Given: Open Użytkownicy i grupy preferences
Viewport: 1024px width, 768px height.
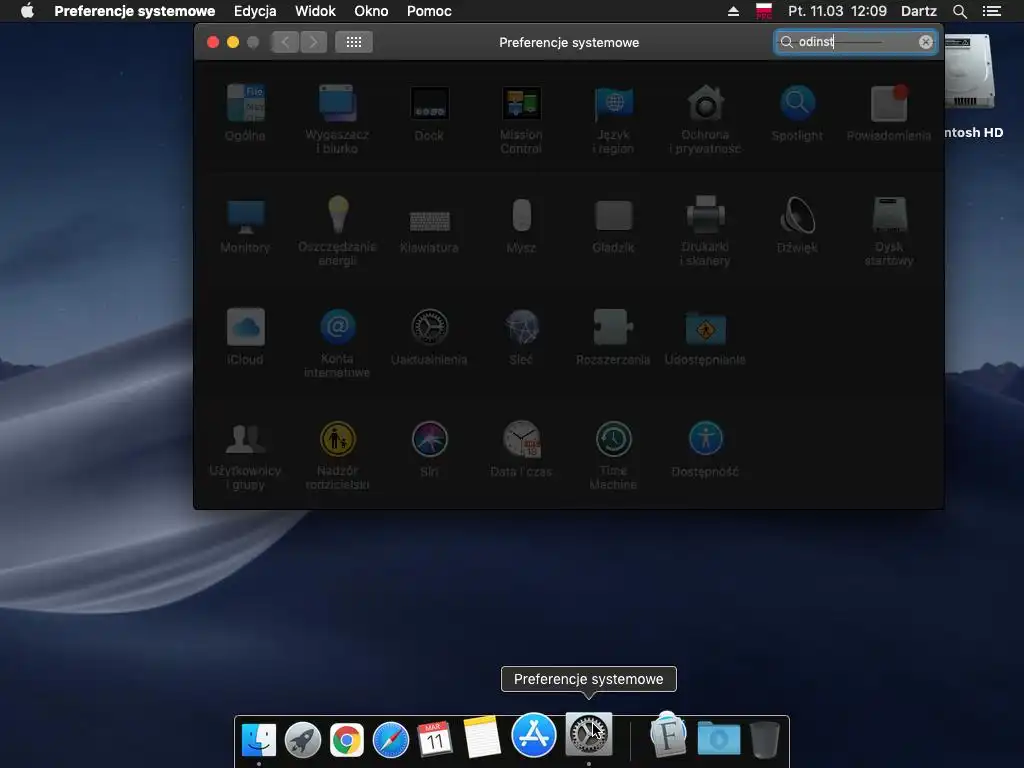Looking at the screenshot, I should [x=245, y=456].
